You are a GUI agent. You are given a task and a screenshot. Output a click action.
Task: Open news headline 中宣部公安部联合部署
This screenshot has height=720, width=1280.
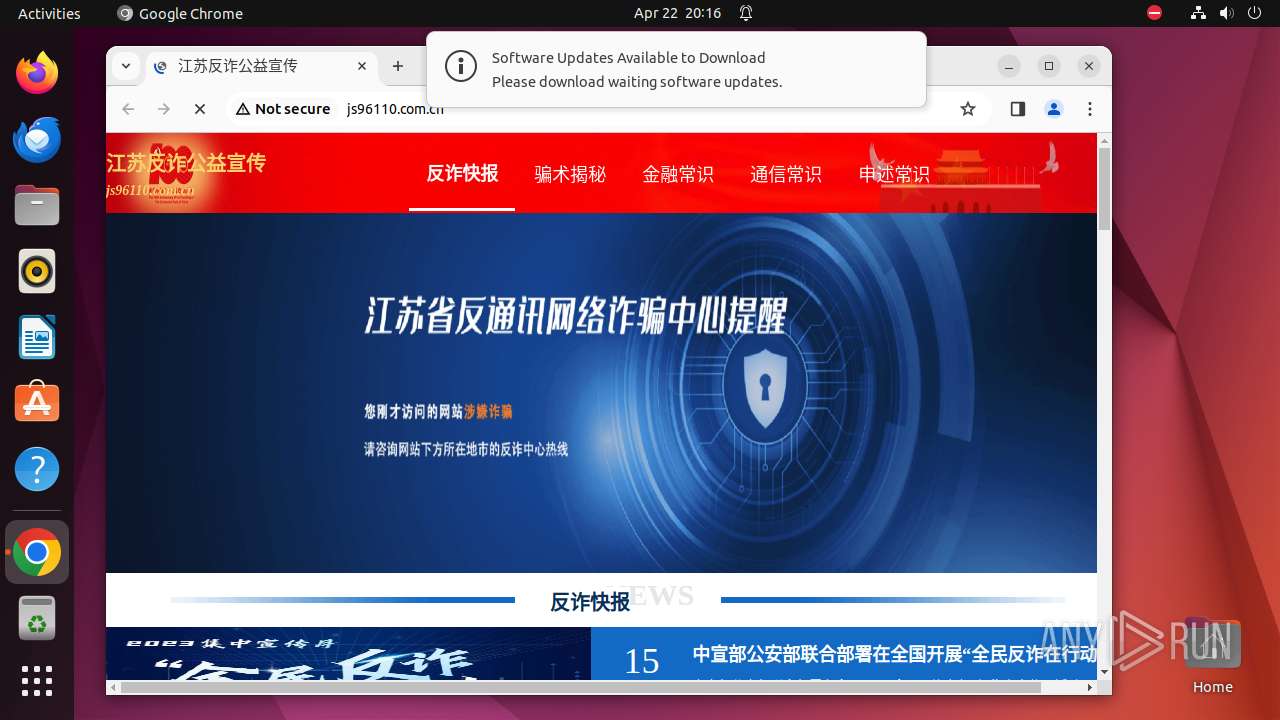coord(895,654)
